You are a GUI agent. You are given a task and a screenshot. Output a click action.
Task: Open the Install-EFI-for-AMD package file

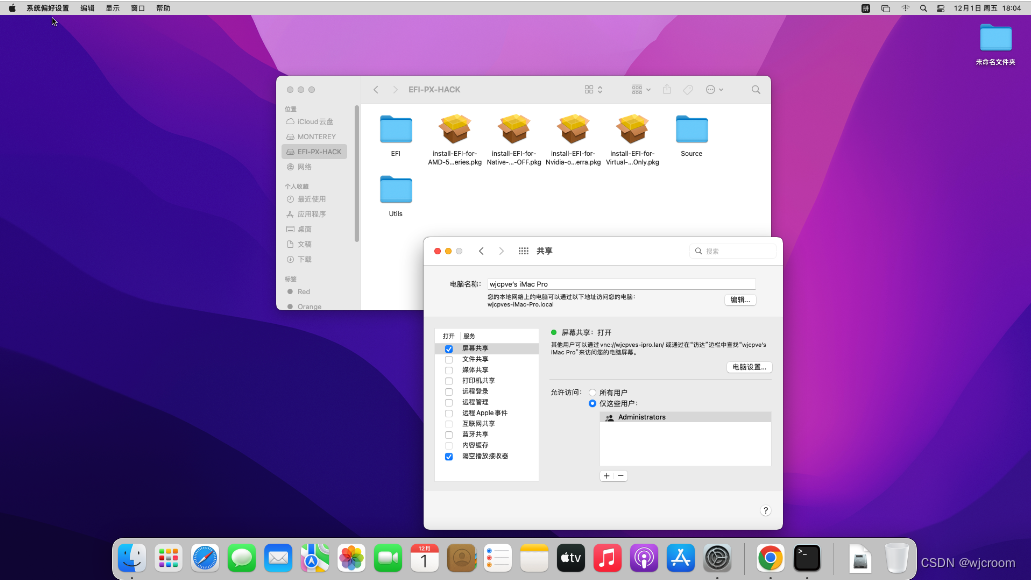pos(455,129)
